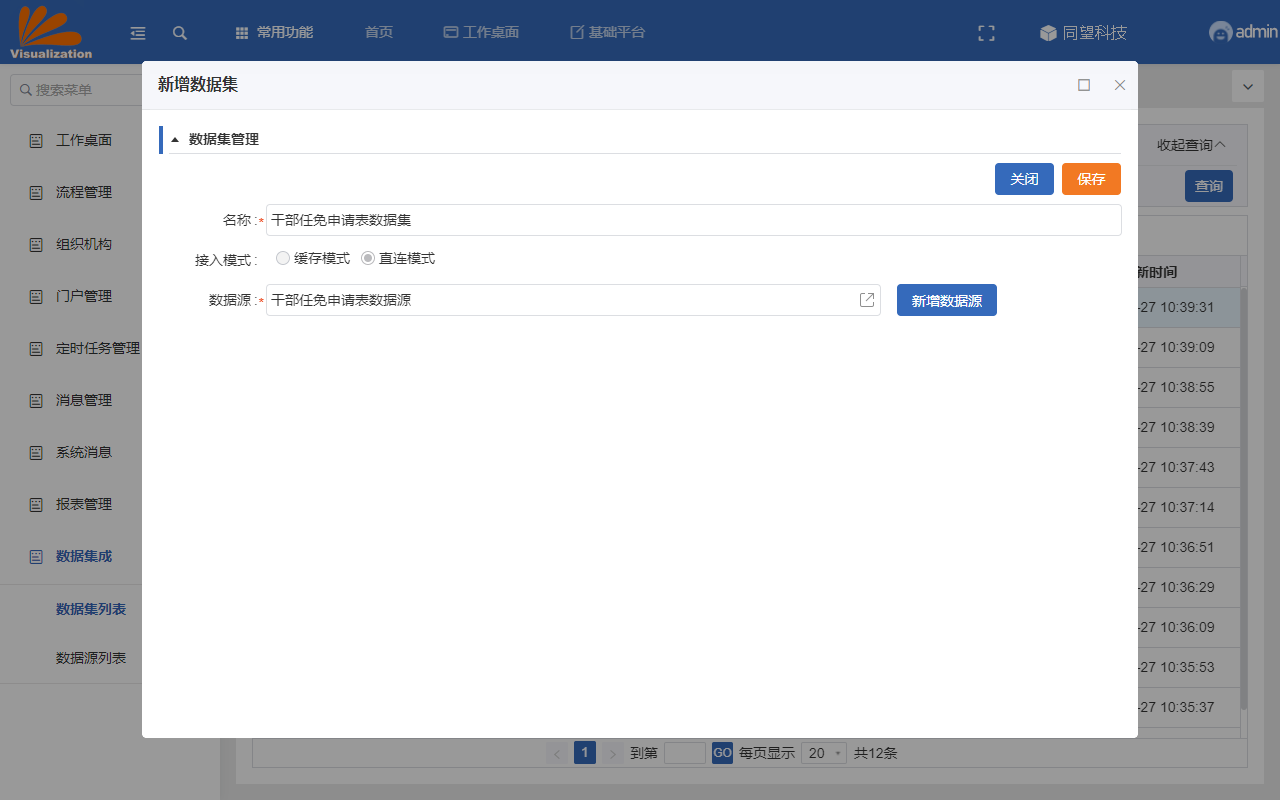Click the 同望科技 cube icon
1280x800 pixels.
click(x=1048, y=33)
